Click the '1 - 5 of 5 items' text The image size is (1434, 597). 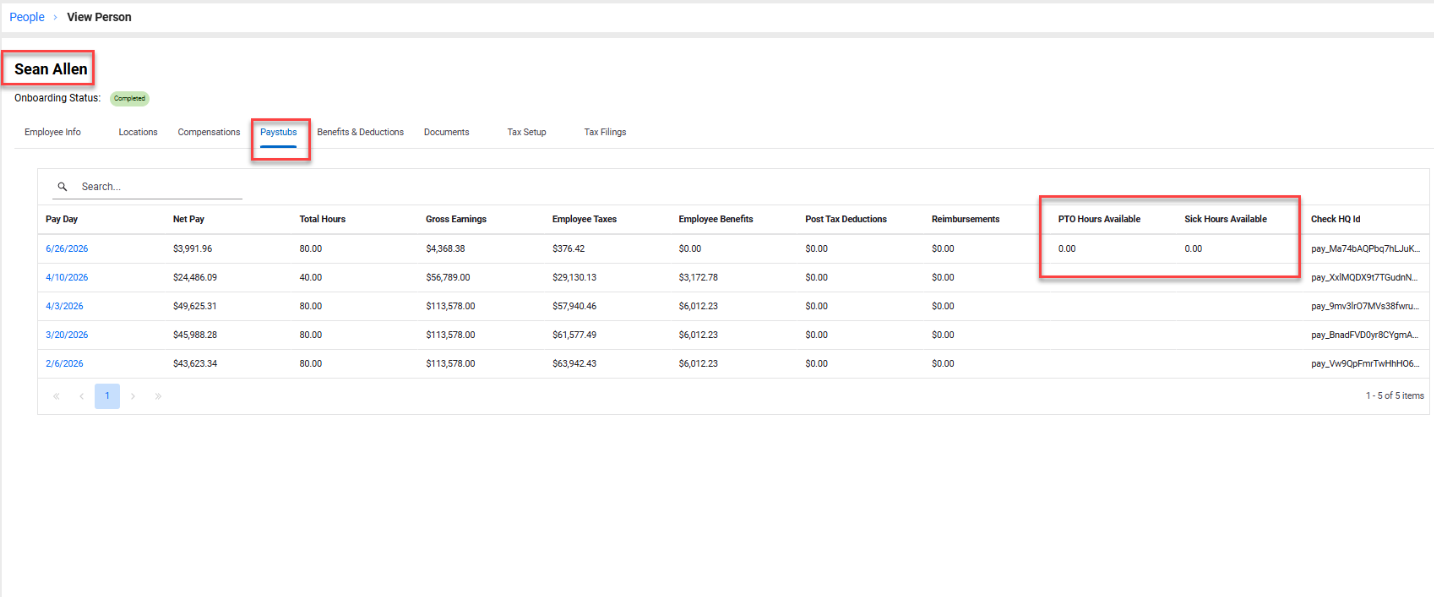click(1394, 396)
